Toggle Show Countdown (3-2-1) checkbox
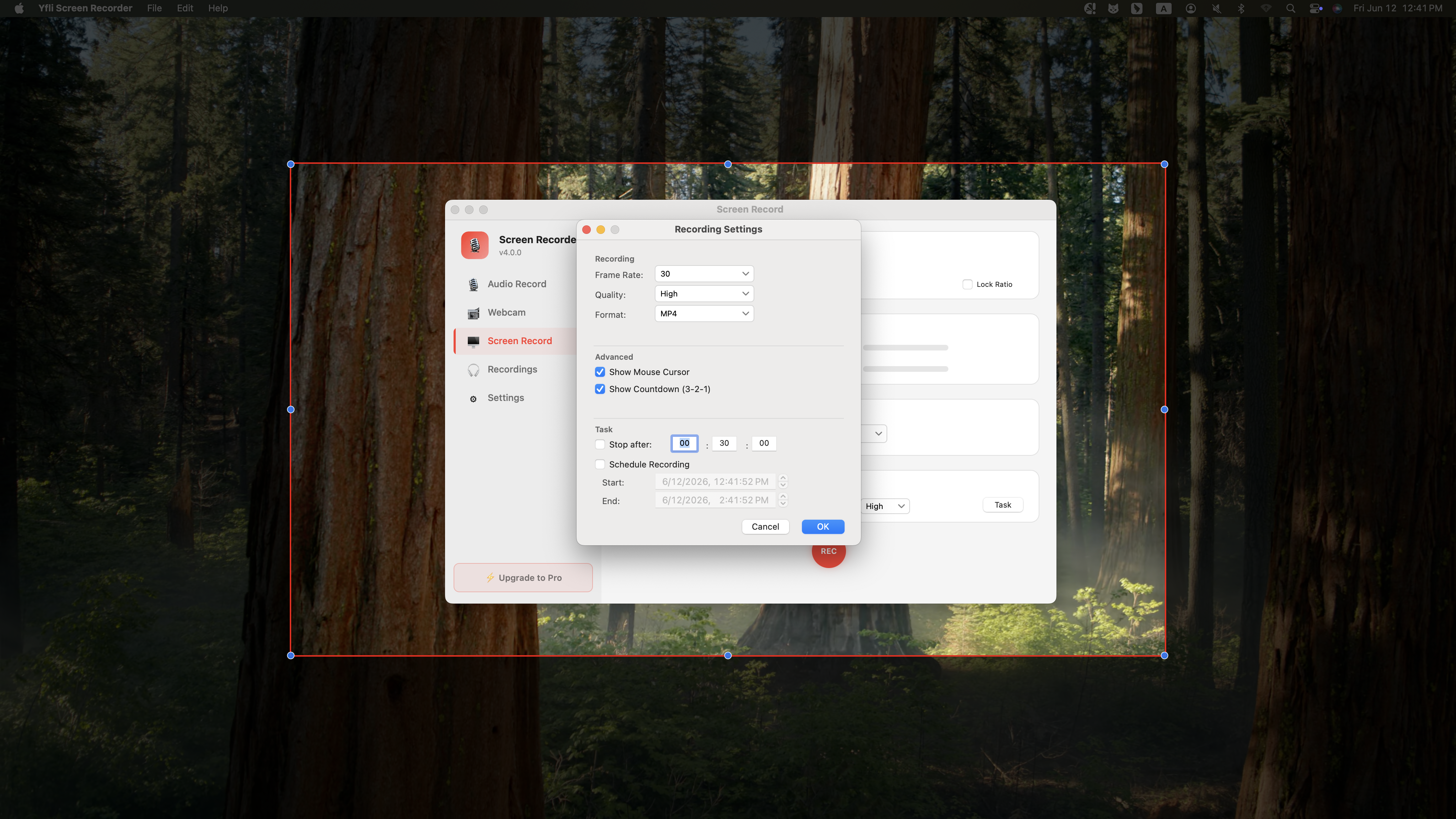Screen dimensions: 1456x819 click(x=600, y=389)
